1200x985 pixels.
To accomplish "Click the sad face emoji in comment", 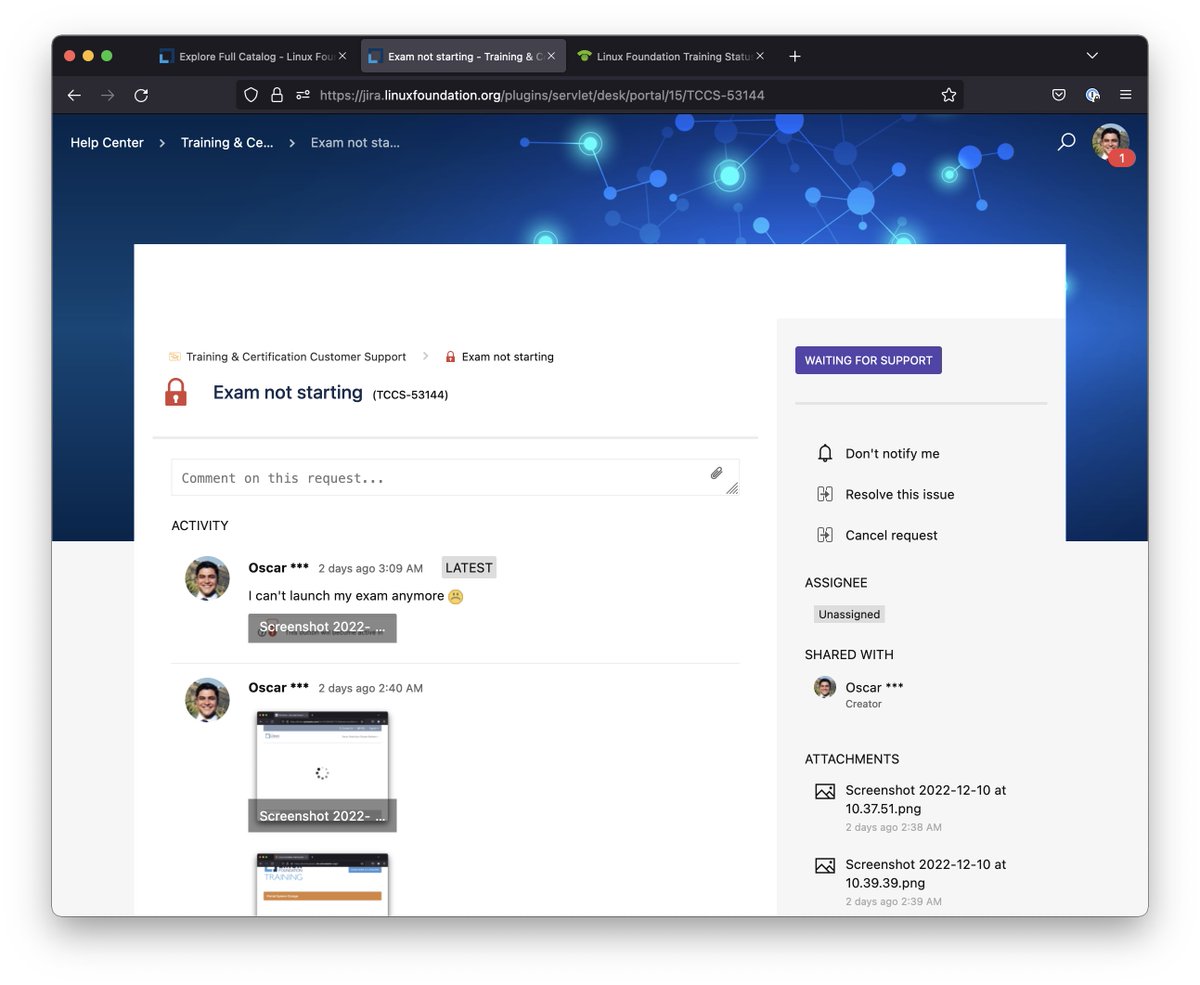I will click(456, 597).
